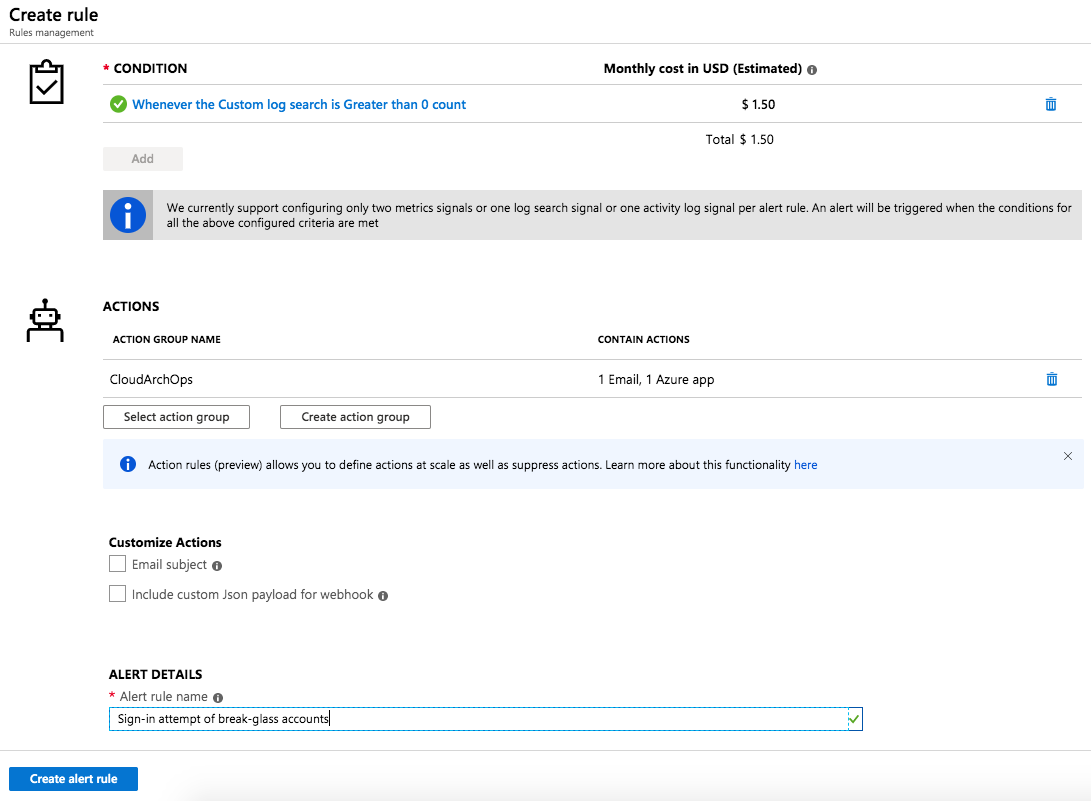Check Include custom Json payload for webhook

[x=118, y=594]
